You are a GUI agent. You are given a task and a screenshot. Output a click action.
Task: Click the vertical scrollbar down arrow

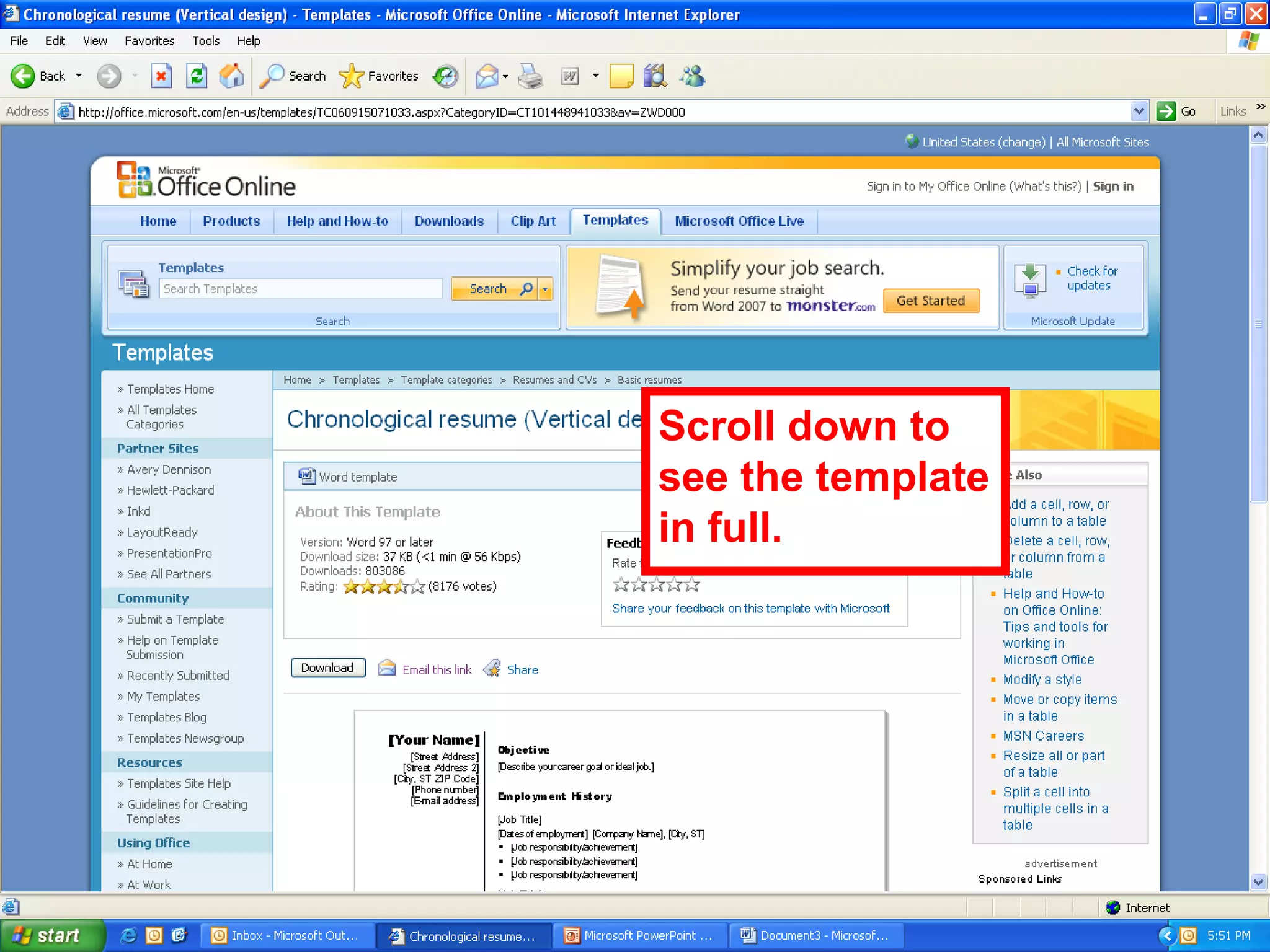click(1258, 882)
